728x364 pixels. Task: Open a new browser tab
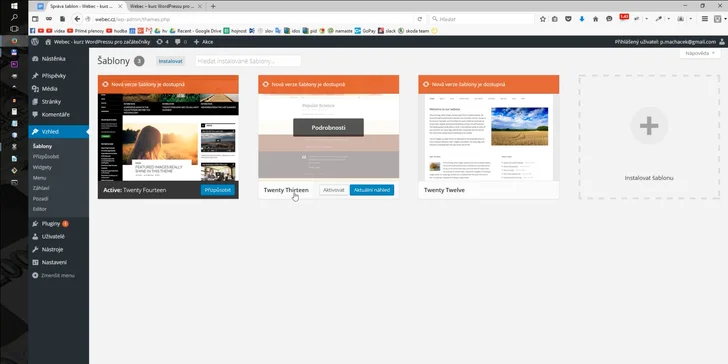click(x=213, y=6)
